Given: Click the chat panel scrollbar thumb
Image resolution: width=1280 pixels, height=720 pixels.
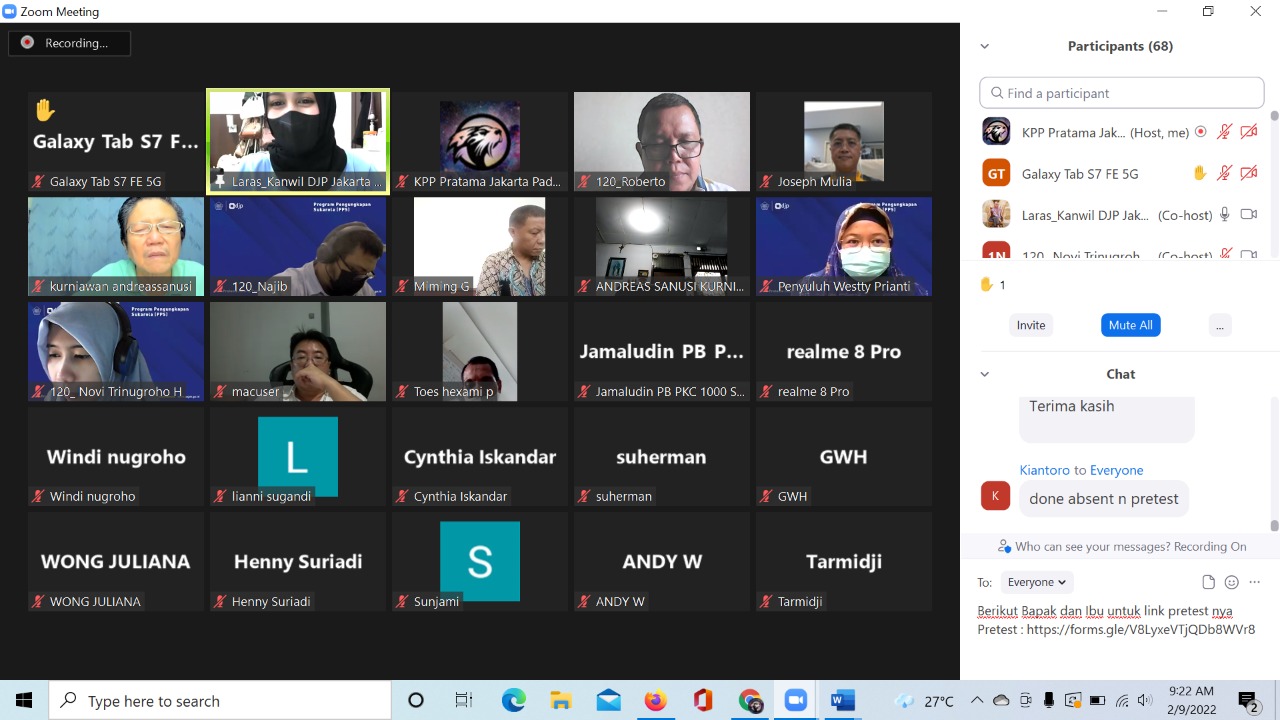Looking at the screenshot, I should pos(1274,525).
